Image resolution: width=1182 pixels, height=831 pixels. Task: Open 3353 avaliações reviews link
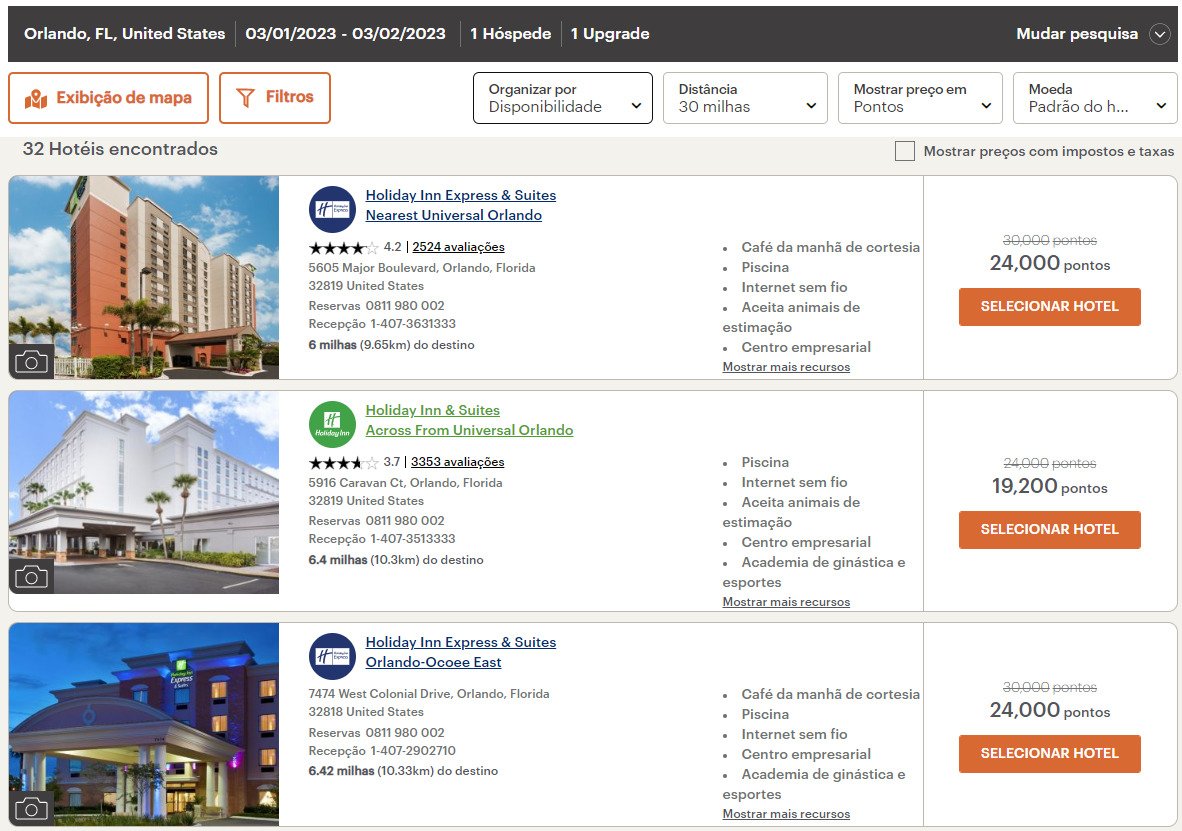click(457, 462)
